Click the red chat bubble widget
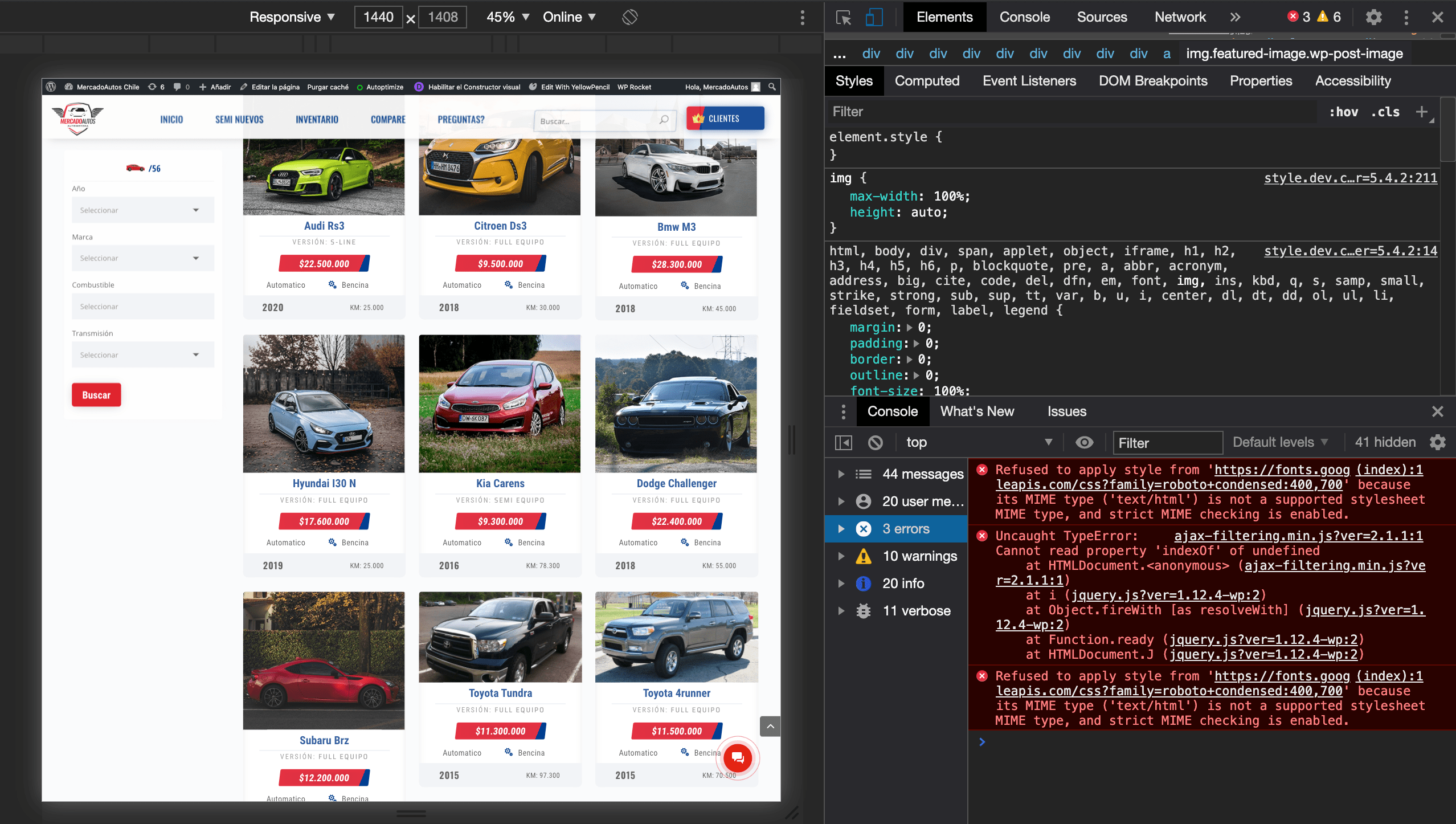This screenshot has width=1456, height=824. 738,758
